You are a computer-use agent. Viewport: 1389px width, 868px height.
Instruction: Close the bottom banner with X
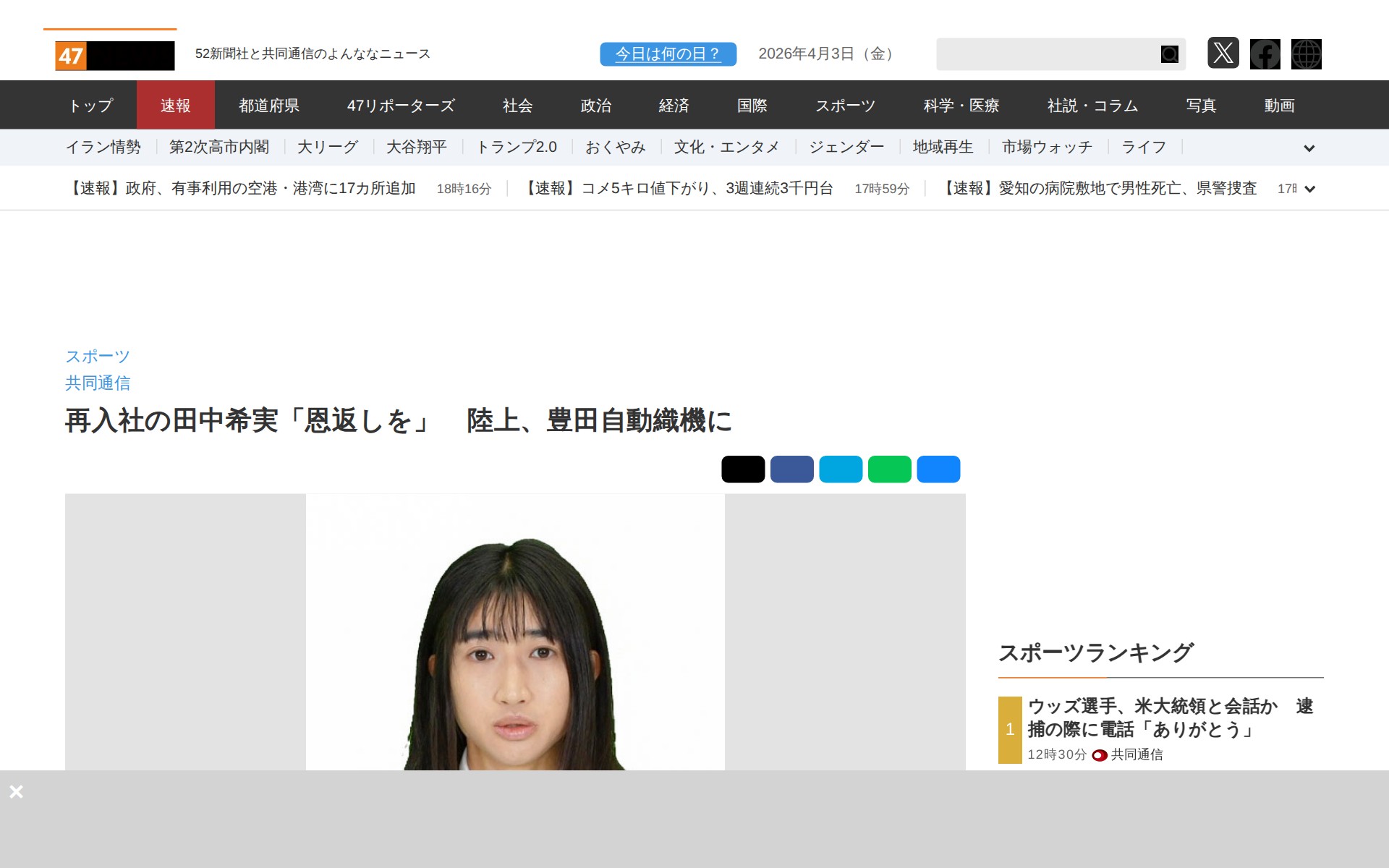pyautogui.click(x=16, y=792)
